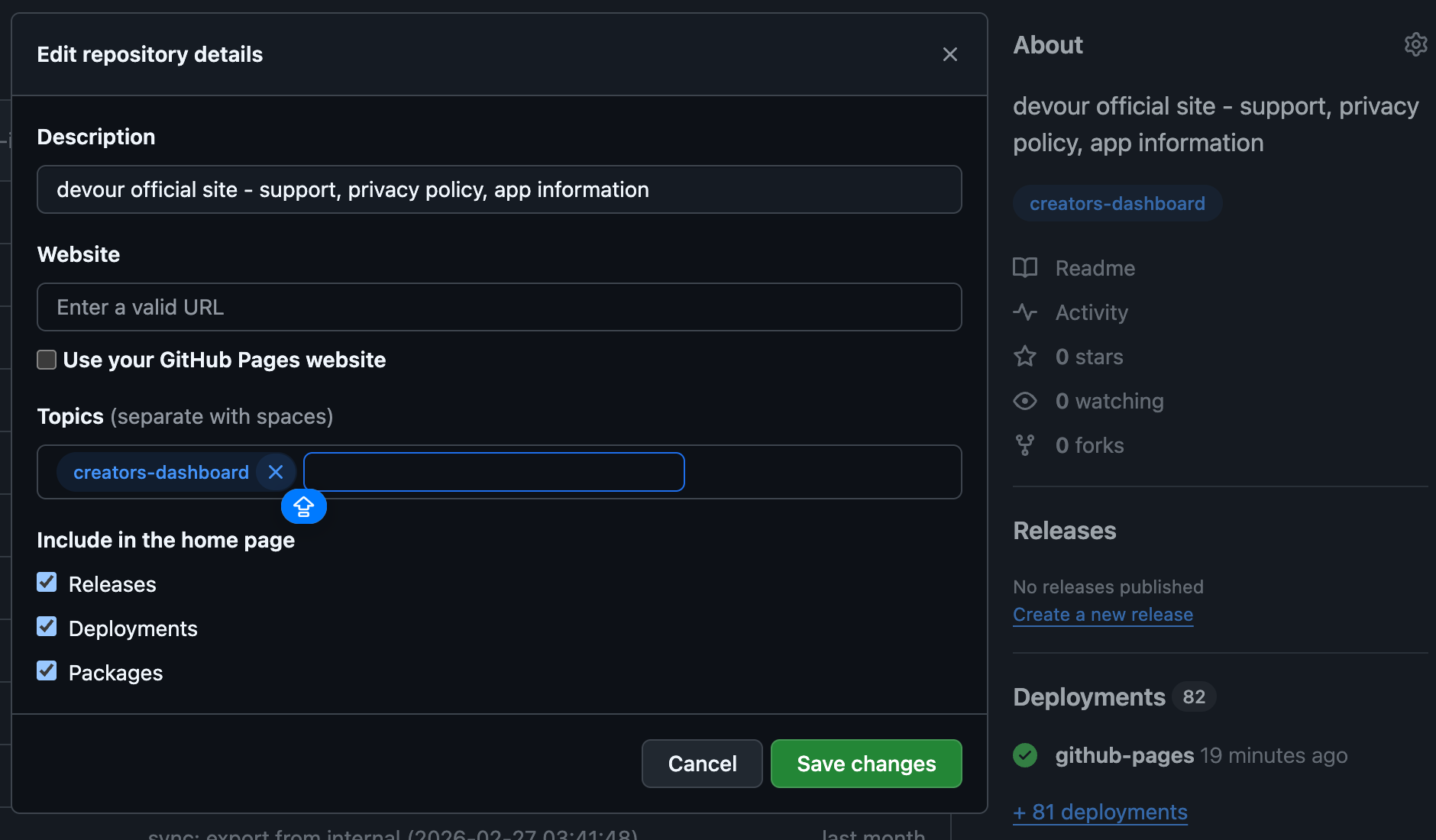The width and height of the screenshot is (1436, 840).
Task: Uncheck the Deployments checkbox
Action: [x=47, y=626]
